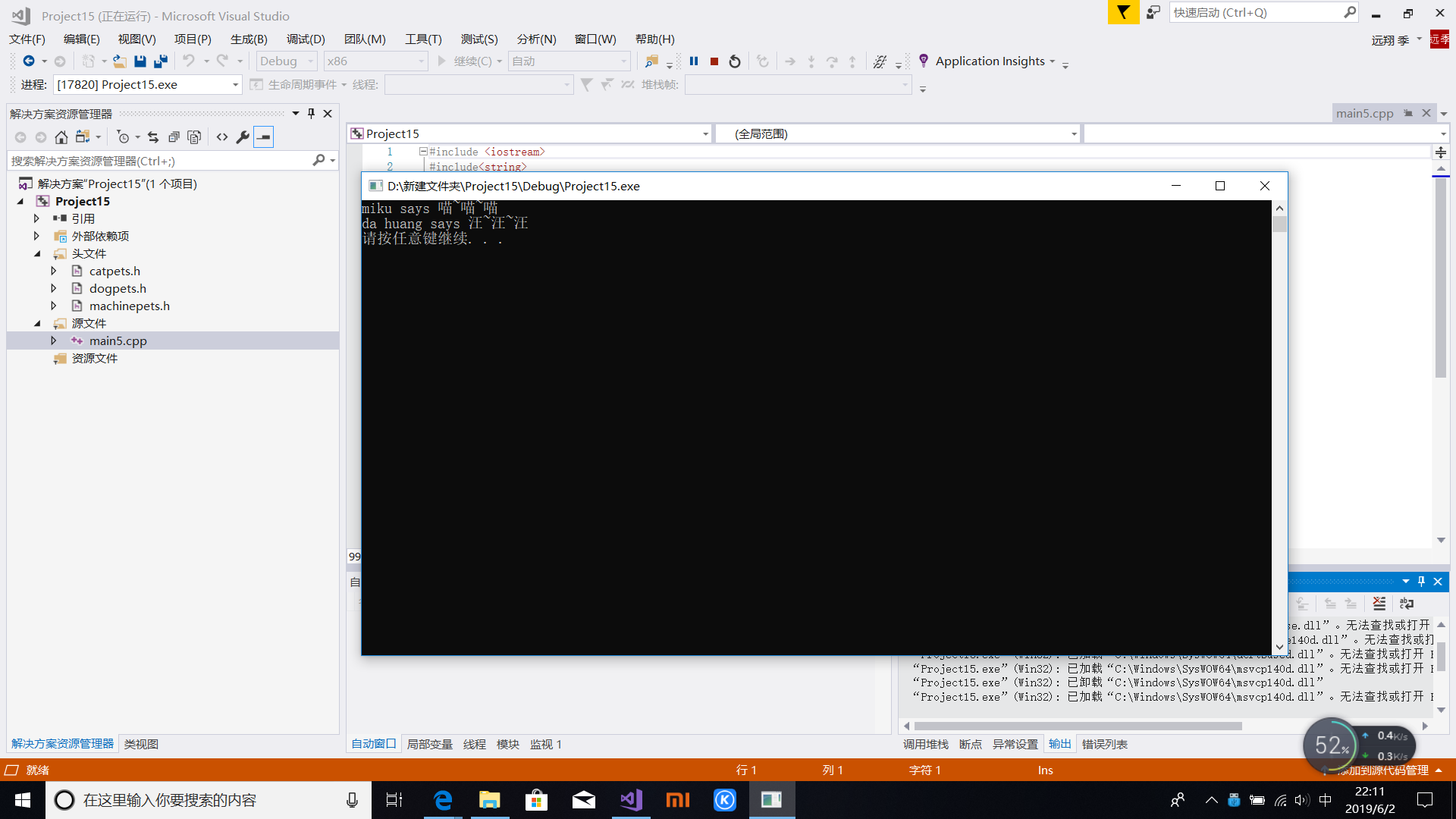Click Collapse All in Solution Explorer
Image resolution: width=1456 pixels, height=819 pixels.
click(x=174, y=137)
